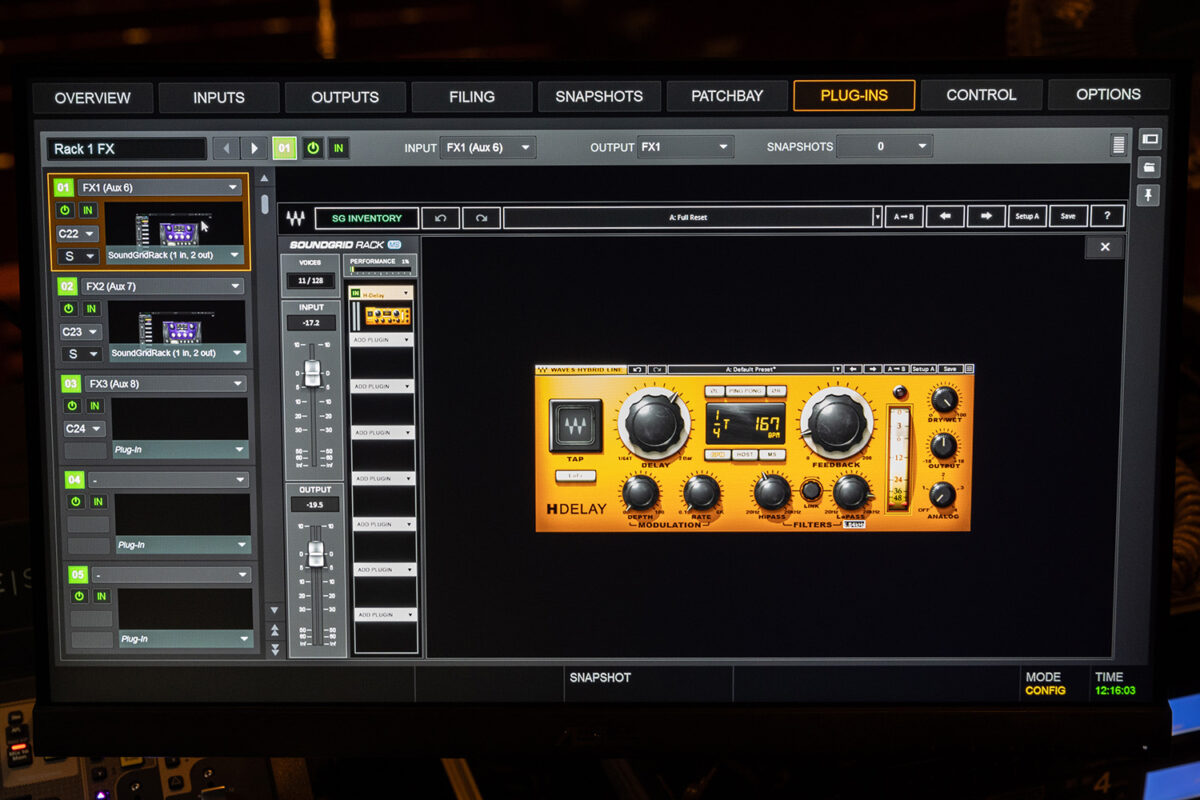The width and height of the screenshot is (1200, 800).
Task: Open the OUTPUT FX1 dropdown
Action: point(685,147)
